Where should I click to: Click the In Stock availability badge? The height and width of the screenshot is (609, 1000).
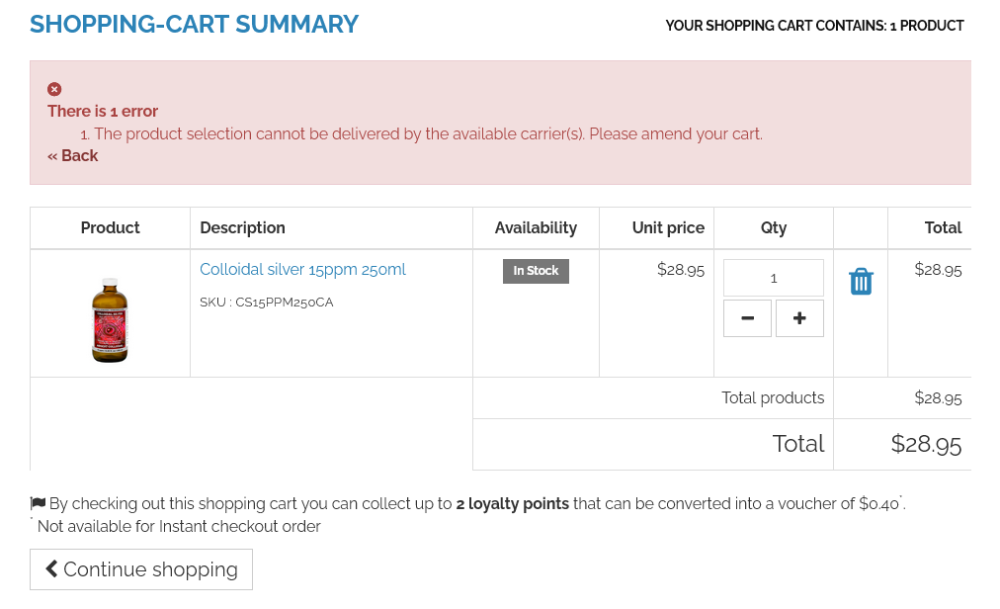tap(536, 270)
